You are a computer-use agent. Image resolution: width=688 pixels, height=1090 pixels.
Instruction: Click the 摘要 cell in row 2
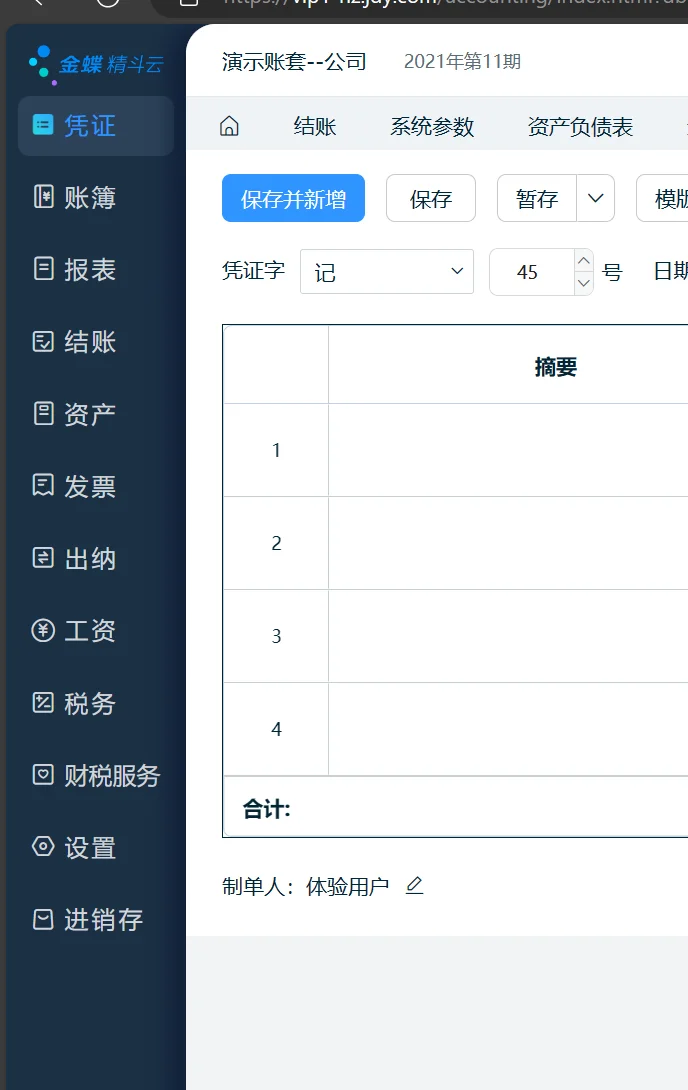508,543
